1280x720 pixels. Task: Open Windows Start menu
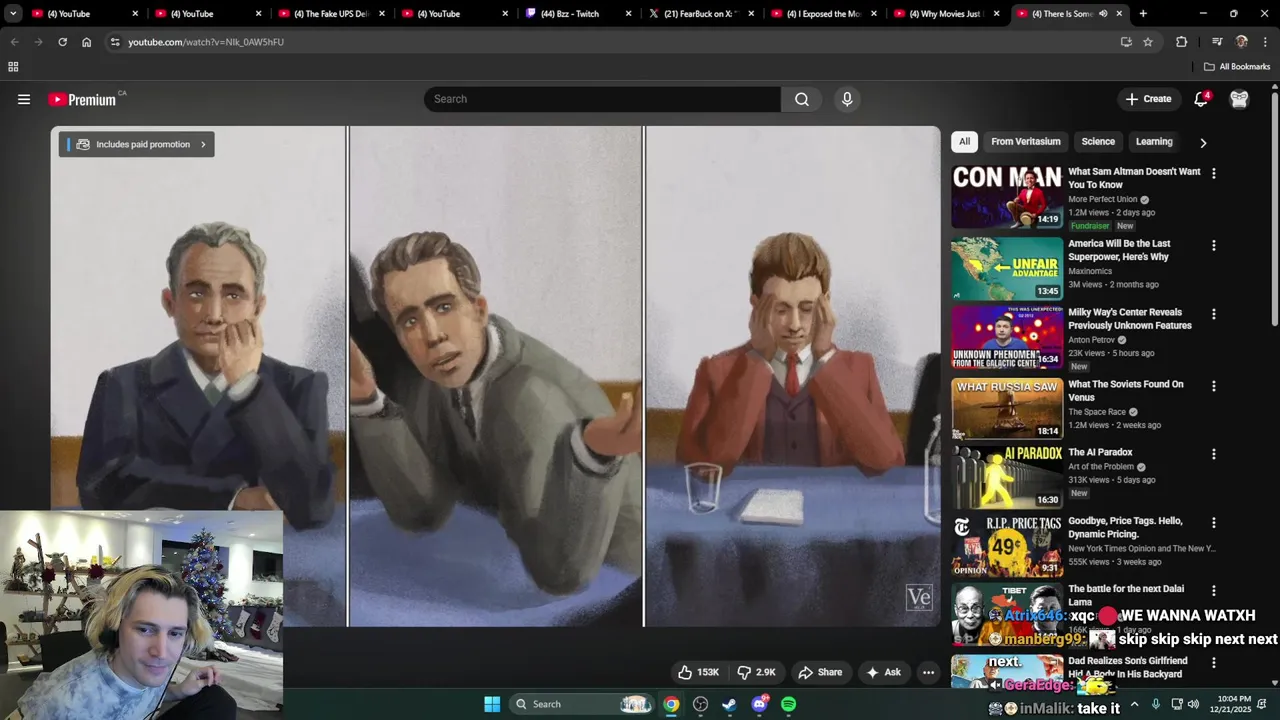[x=492, y=704]
